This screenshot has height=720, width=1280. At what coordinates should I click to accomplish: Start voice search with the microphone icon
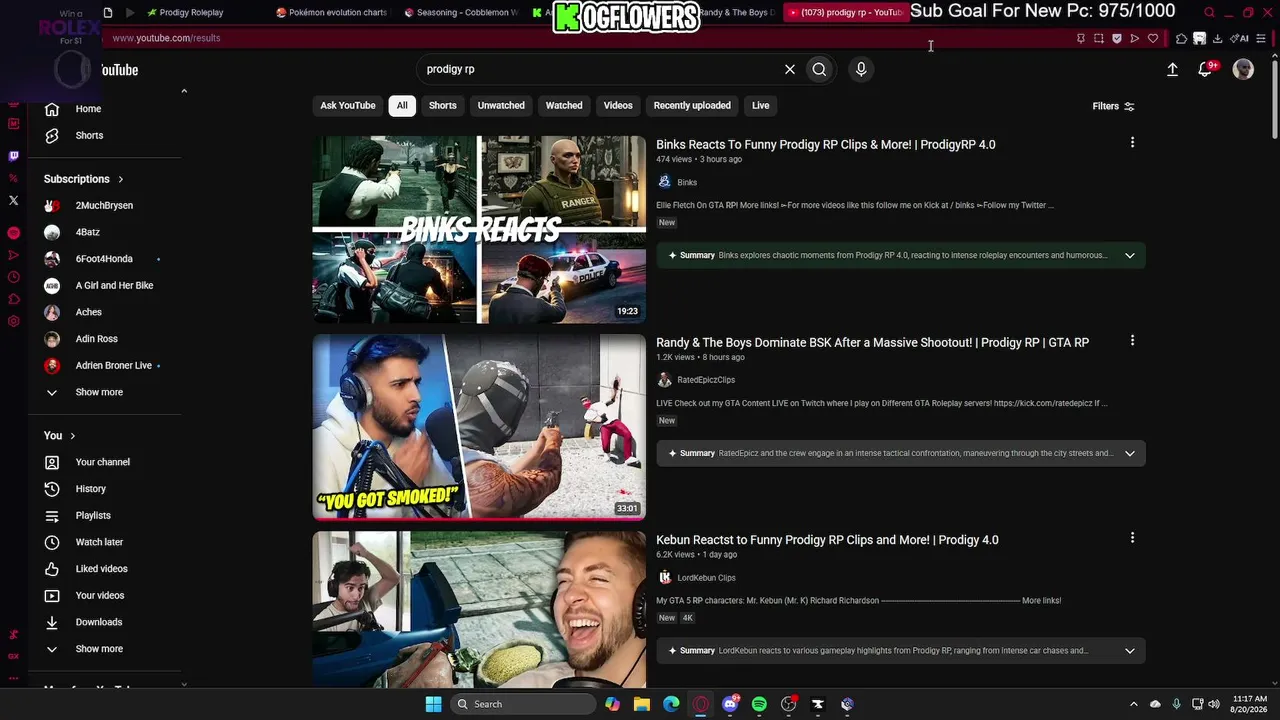click(x=861, y=69)
